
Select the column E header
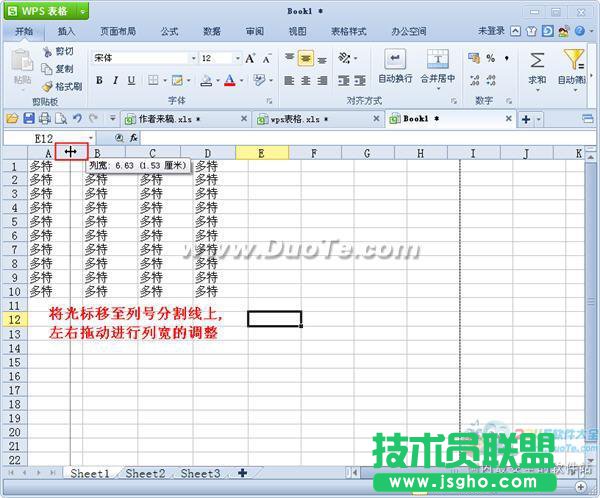pyautogui.click(x=262, y=153)
